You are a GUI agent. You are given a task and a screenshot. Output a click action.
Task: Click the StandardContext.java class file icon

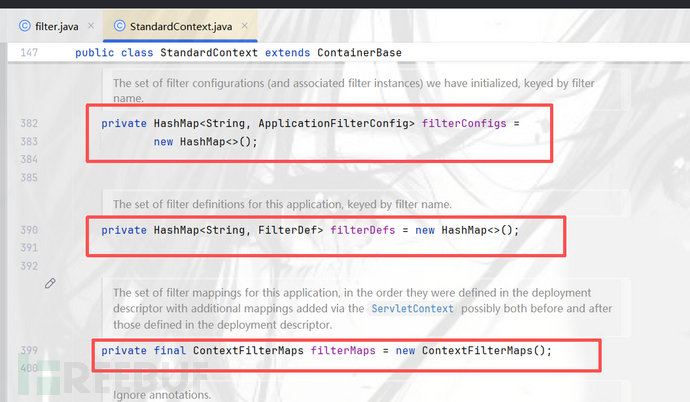click(x=121, y=23)
